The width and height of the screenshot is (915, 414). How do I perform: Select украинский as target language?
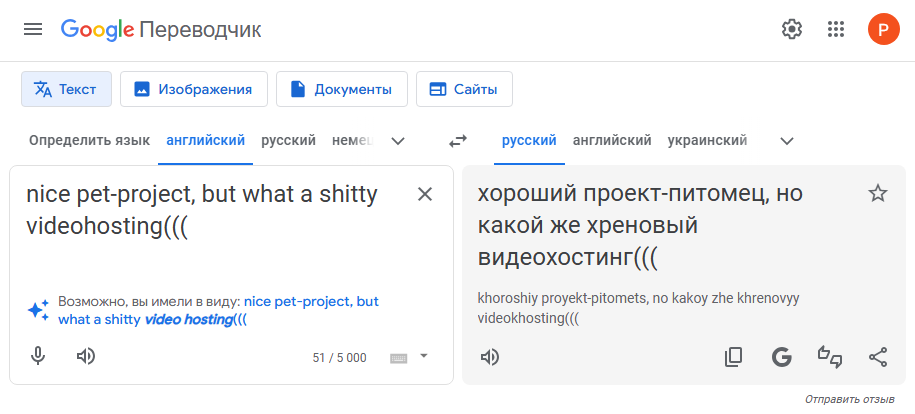tap(707, 141)
